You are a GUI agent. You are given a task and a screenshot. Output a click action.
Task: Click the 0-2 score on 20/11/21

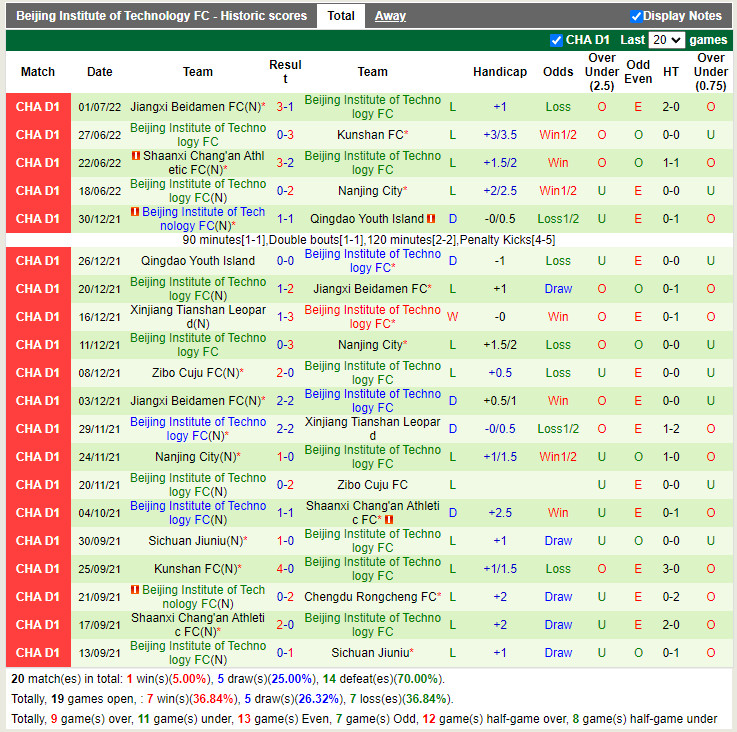click(285, 485)
